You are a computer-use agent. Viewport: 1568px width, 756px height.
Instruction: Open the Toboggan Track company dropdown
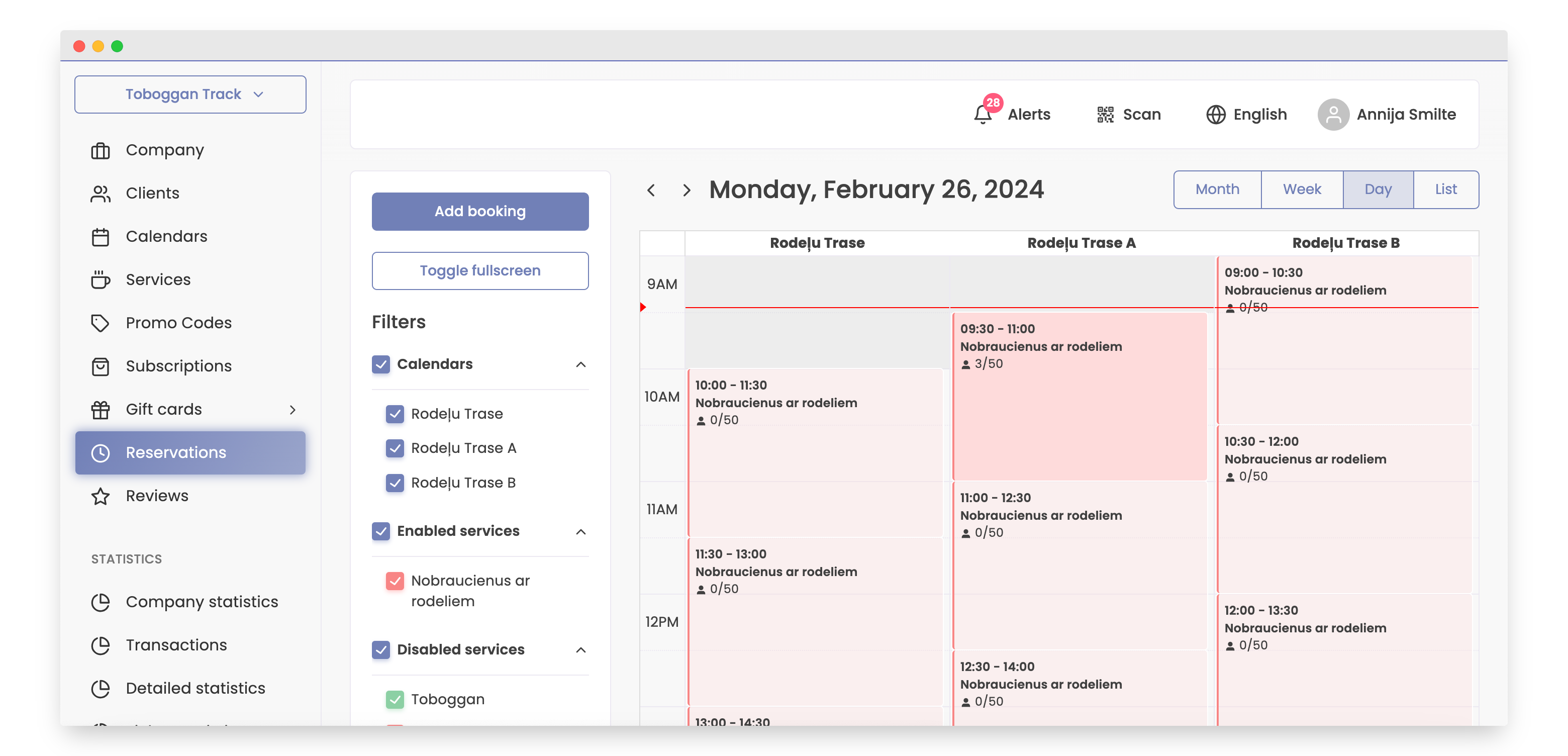[190, 94]
